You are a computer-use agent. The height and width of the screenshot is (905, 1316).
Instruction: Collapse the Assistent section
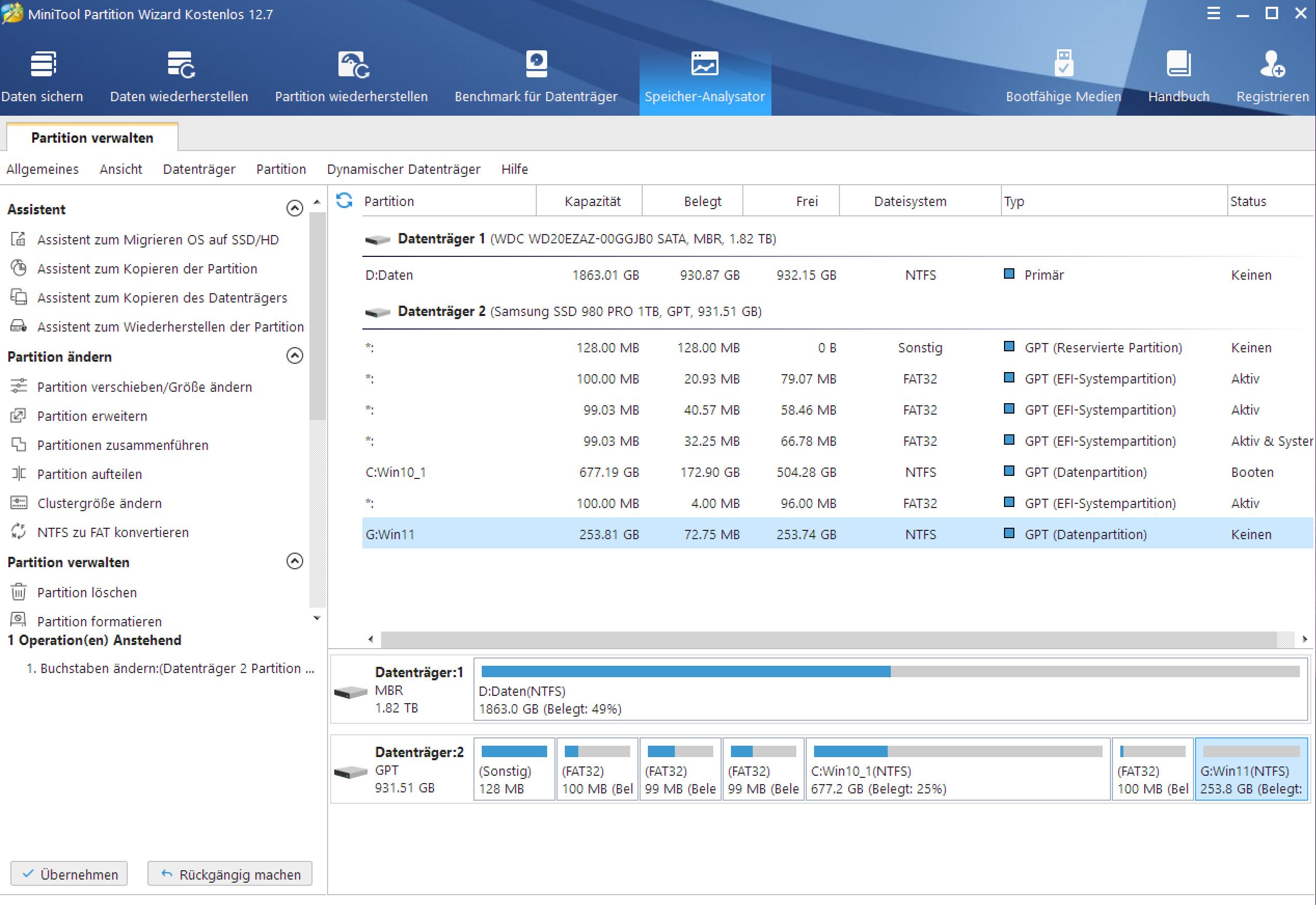tap(294, 209)
